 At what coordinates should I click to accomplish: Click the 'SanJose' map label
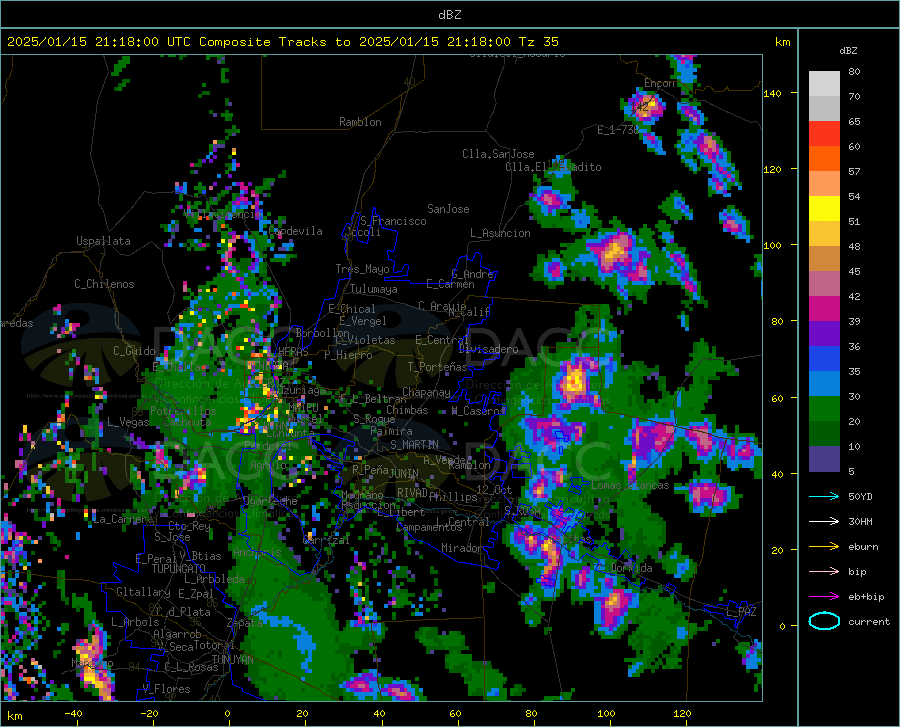pos(448,209)
